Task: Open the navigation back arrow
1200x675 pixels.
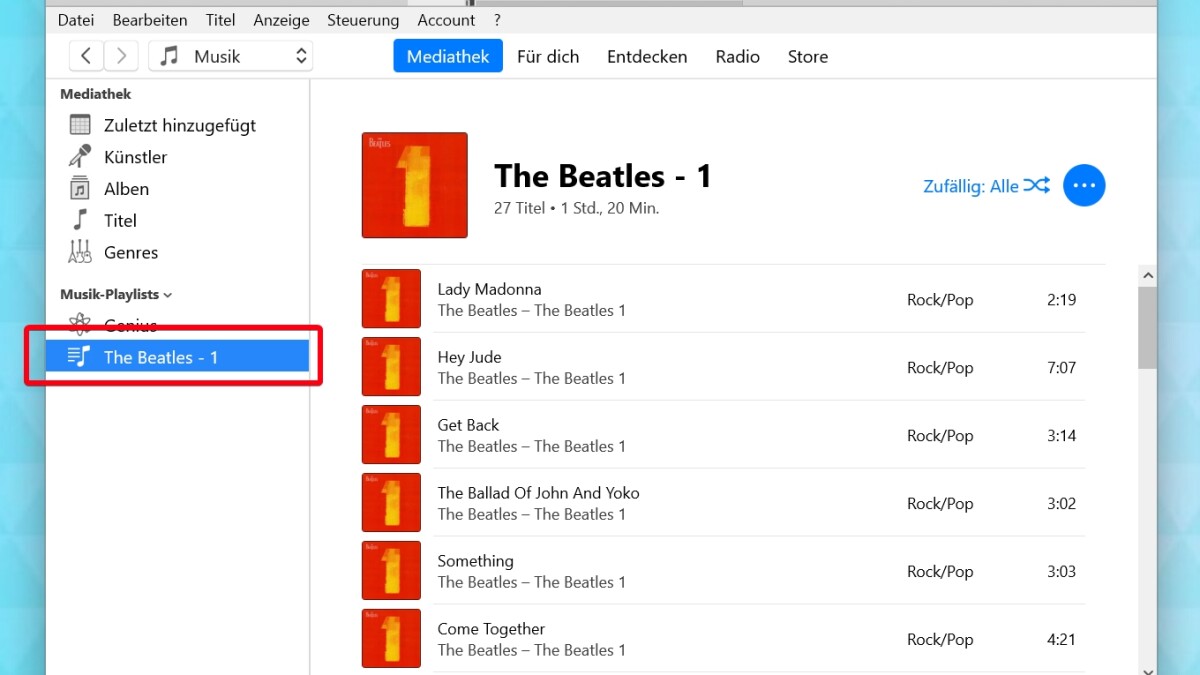Action: [x=86, y=56]
